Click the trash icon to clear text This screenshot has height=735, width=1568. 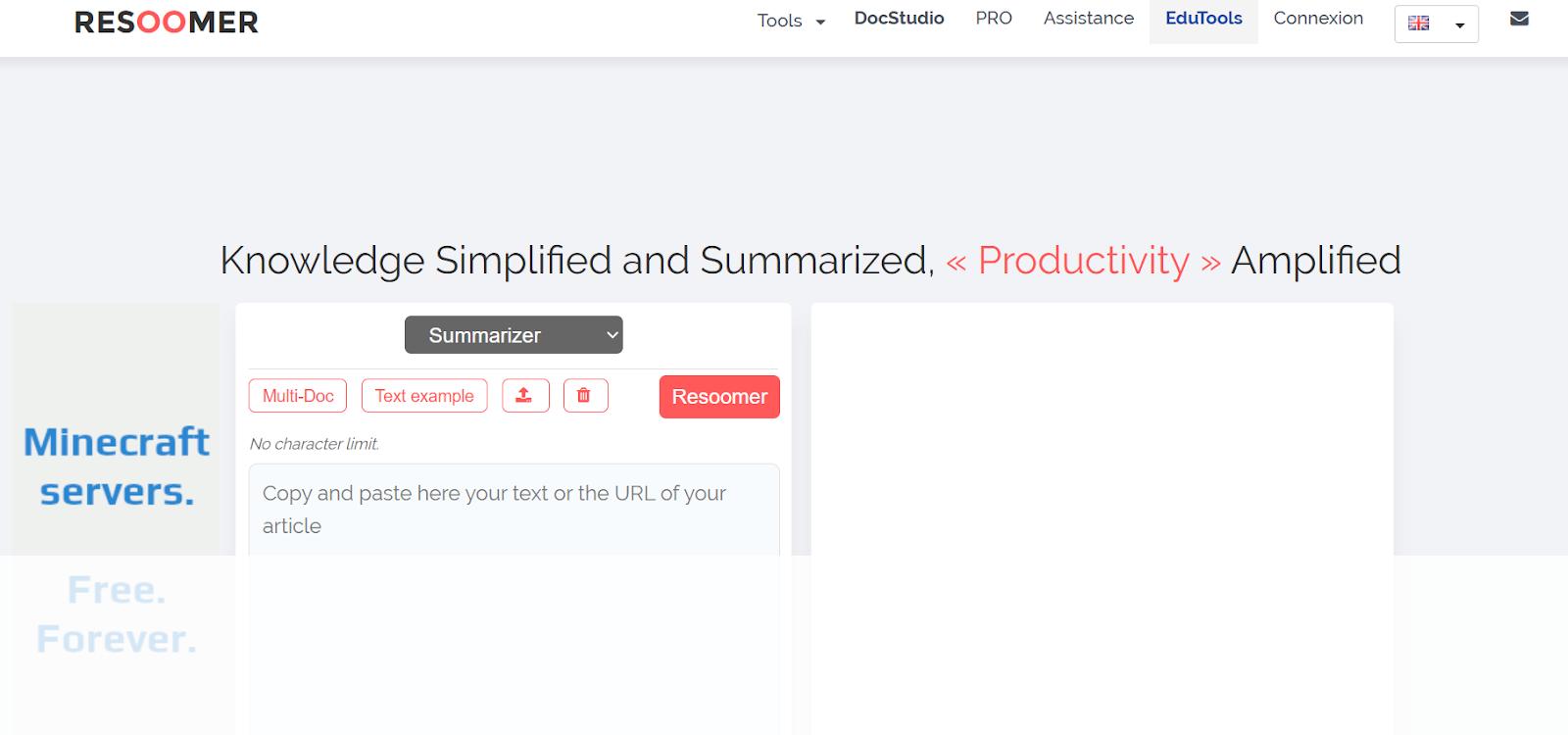pyautogui.click(x=585, y=396)
